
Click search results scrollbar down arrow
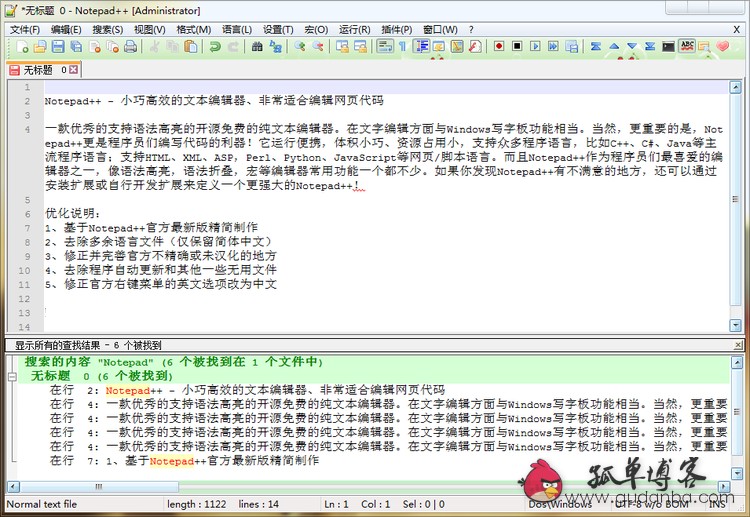click(x=737, y=473)
